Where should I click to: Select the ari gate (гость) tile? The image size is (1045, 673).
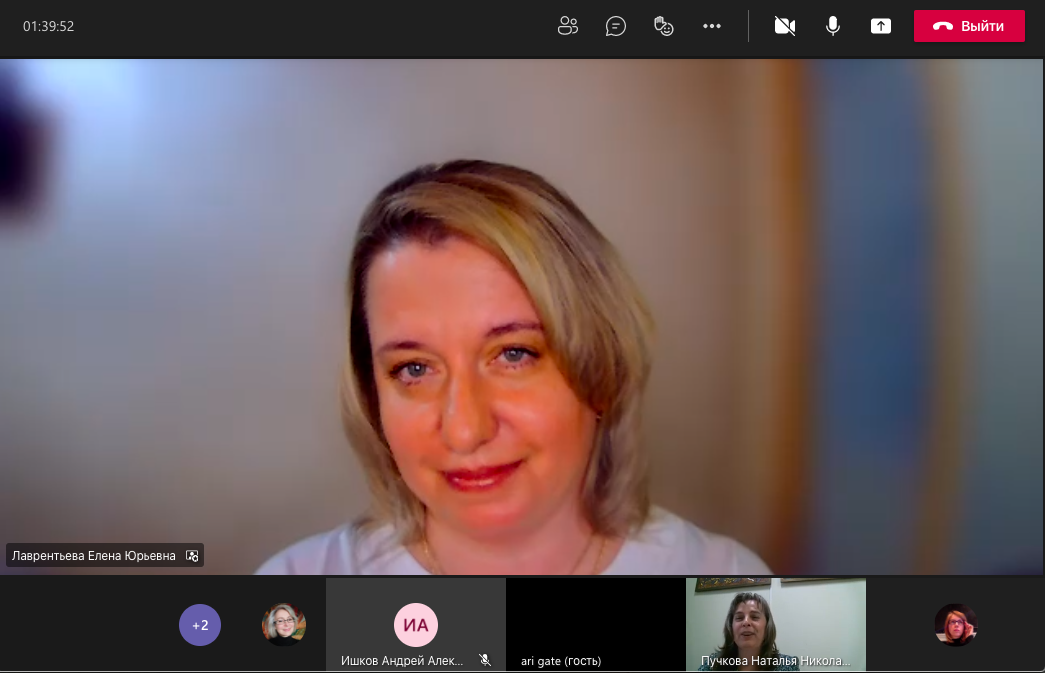point(595,624)
